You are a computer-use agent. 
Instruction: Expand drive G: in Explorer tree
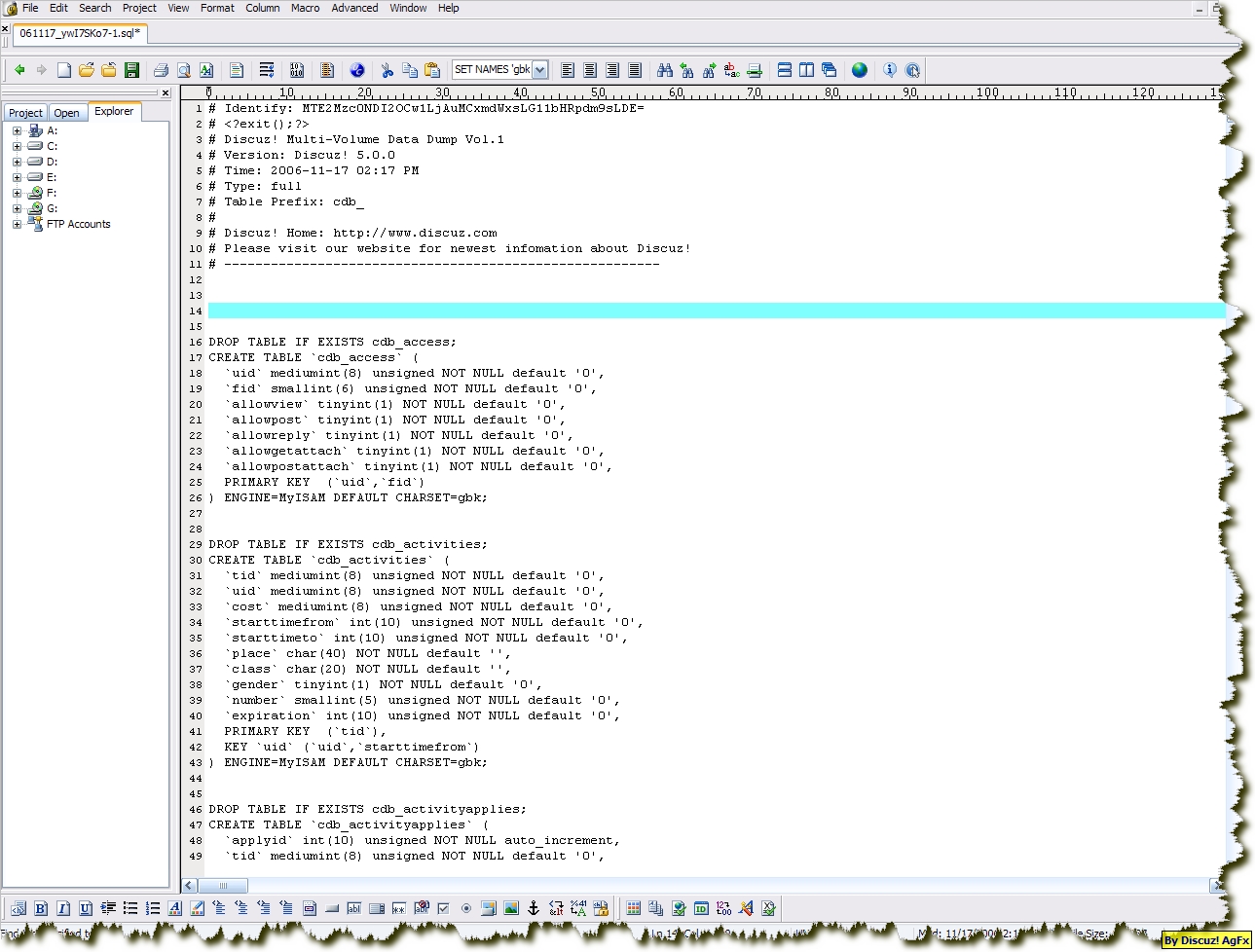click(17, 208)
